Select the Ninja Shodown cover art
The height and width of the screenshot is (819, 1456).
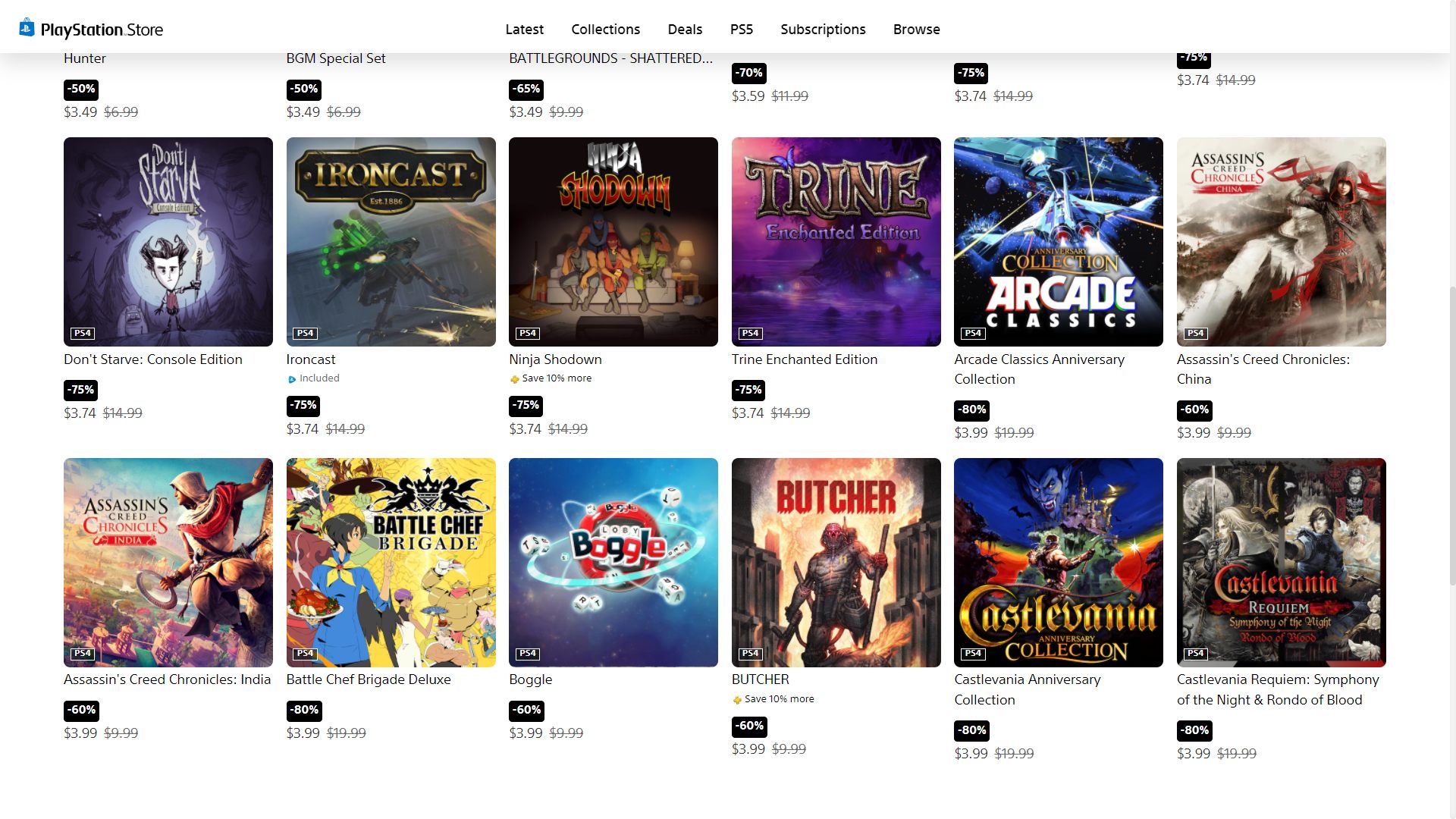[613, 242]
